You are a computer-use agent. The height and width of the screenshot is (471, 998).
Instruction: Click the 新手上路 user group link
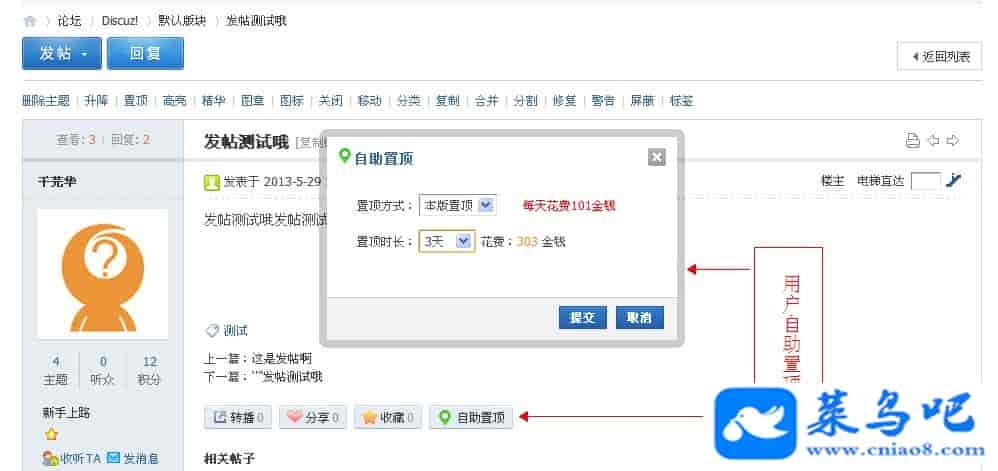click(x=66, y=413)
